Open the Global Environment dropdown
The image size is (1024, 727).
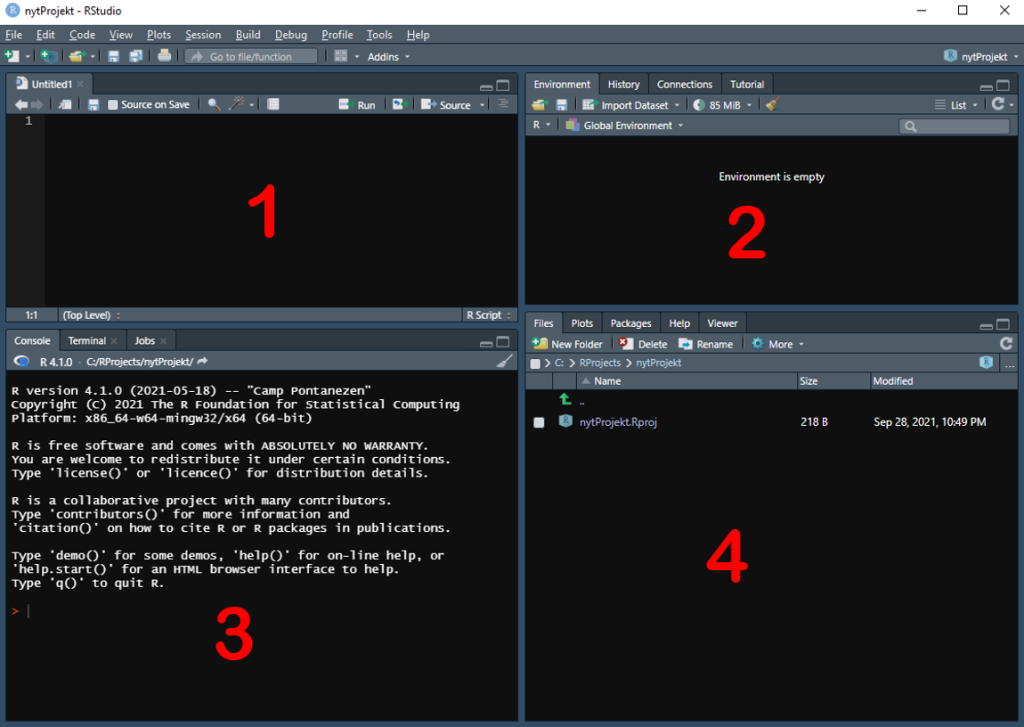(x=624, y=125)
